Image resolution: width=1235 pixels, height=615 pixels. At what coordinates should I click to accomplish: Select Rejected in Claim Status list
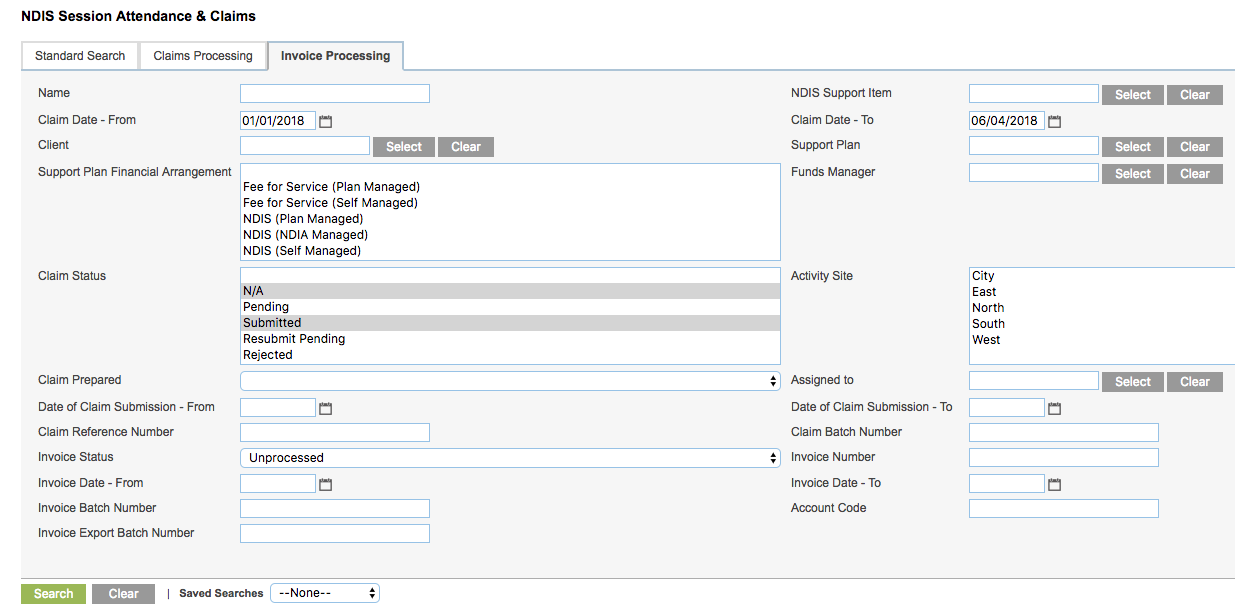point(510,355)
